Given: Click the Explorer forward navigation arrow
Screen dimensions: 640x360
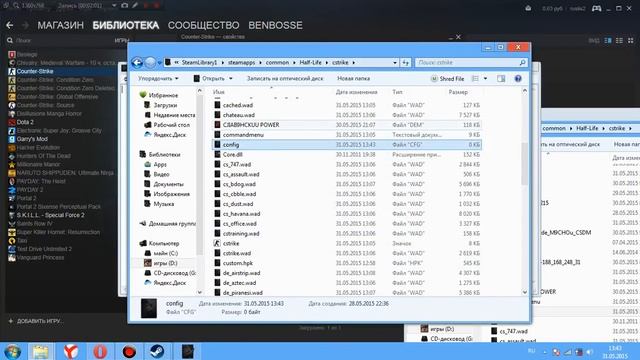Looking at the screenshot, I should click(x=151, y=62).
